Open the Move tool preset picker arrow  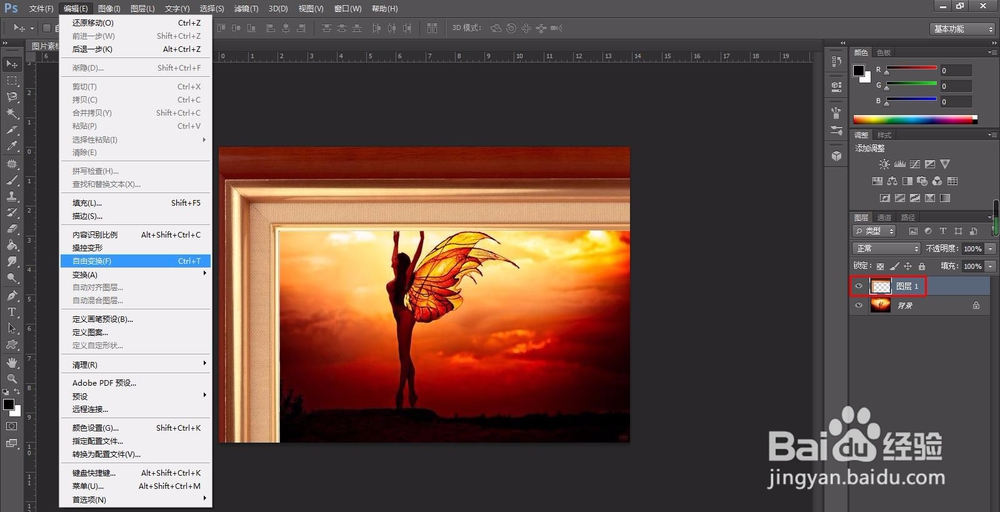32,28
